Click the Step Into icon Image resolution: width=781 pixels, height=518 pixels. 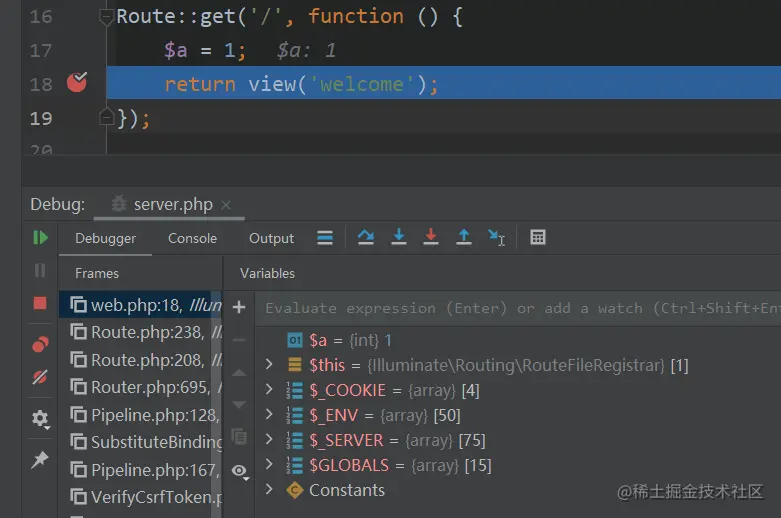point(398,237)
